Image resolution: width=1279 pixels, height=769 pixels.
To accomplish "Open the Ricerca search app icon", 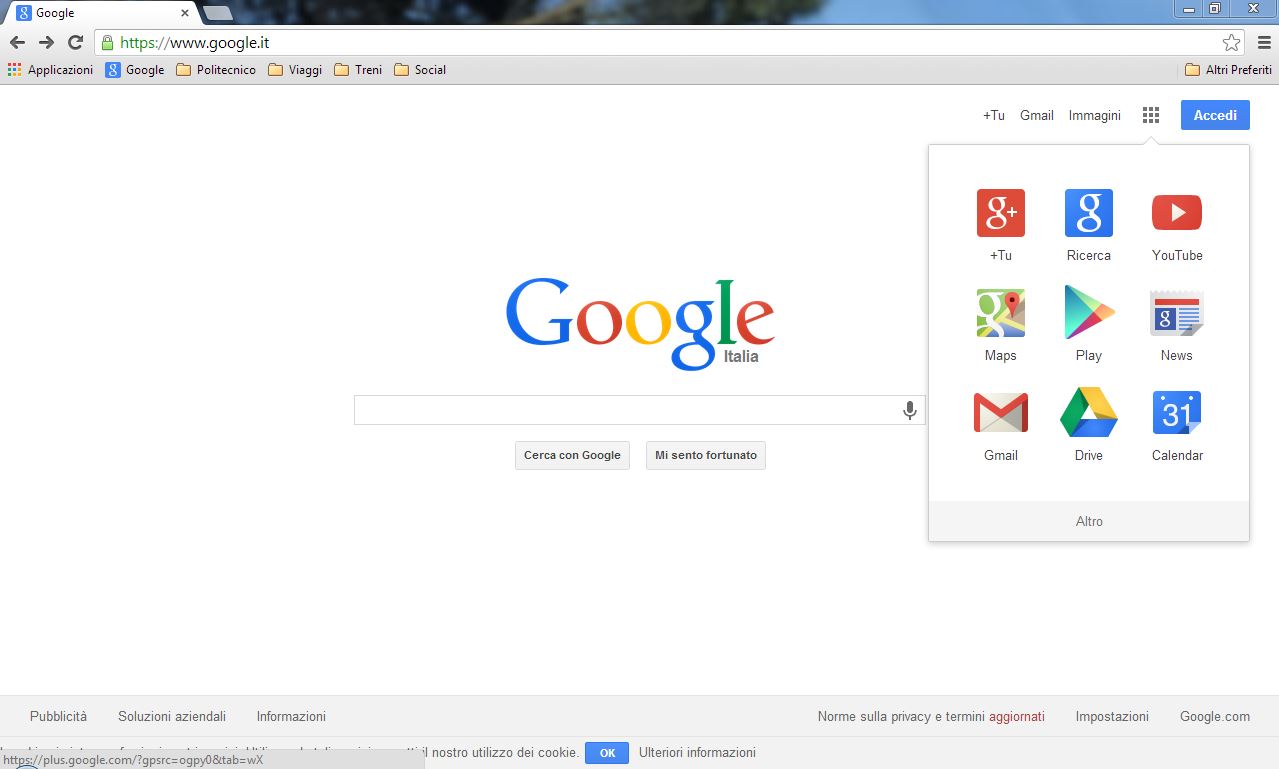I will tap(1089, 213).
